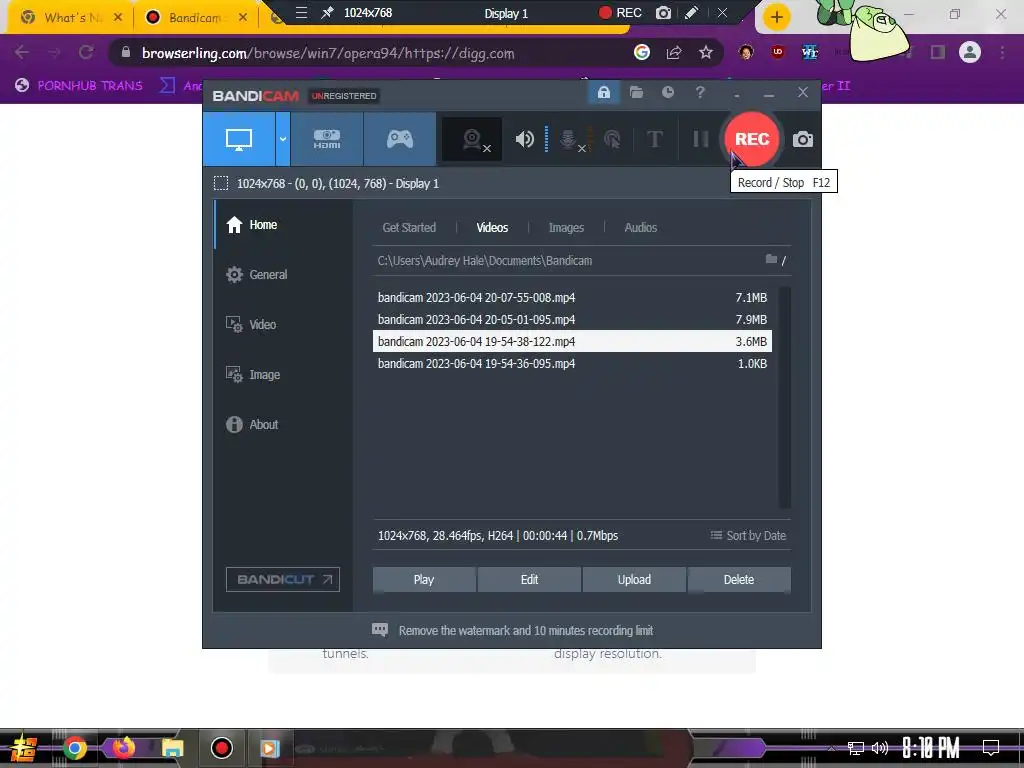Switch to the Bandicam Chrome tab
This screenshot has height=768, width=1024.
point(195,18)
